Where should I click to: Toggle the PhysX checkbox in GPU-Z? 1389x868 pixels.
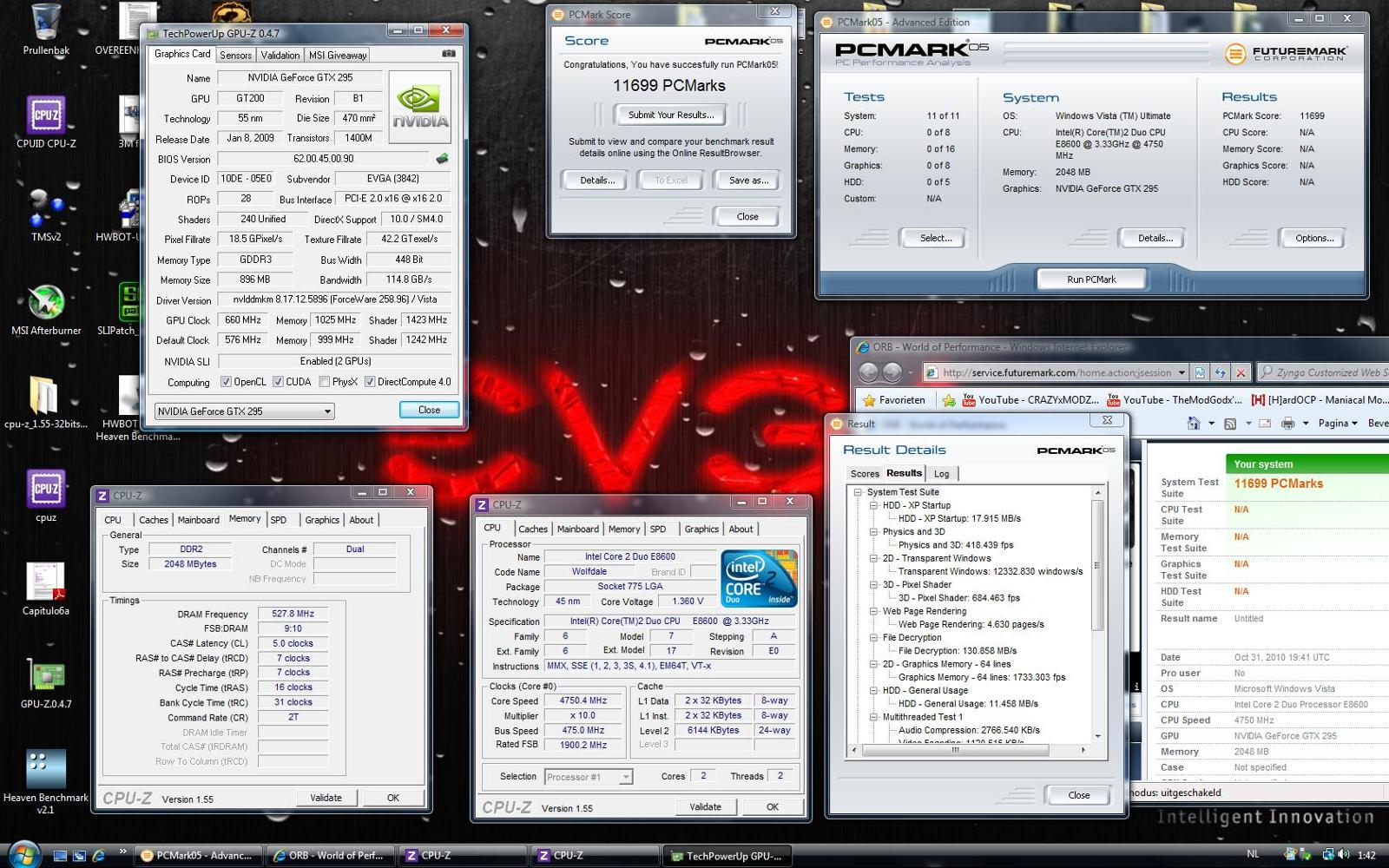click(x=324, y=382)
